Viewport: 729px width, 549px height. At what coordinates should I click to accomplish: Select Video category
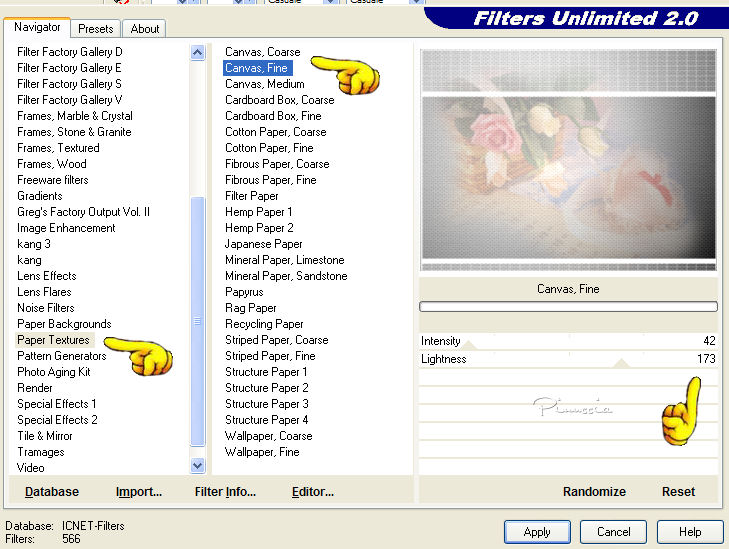pyautogui.click(x=31, y=468)
